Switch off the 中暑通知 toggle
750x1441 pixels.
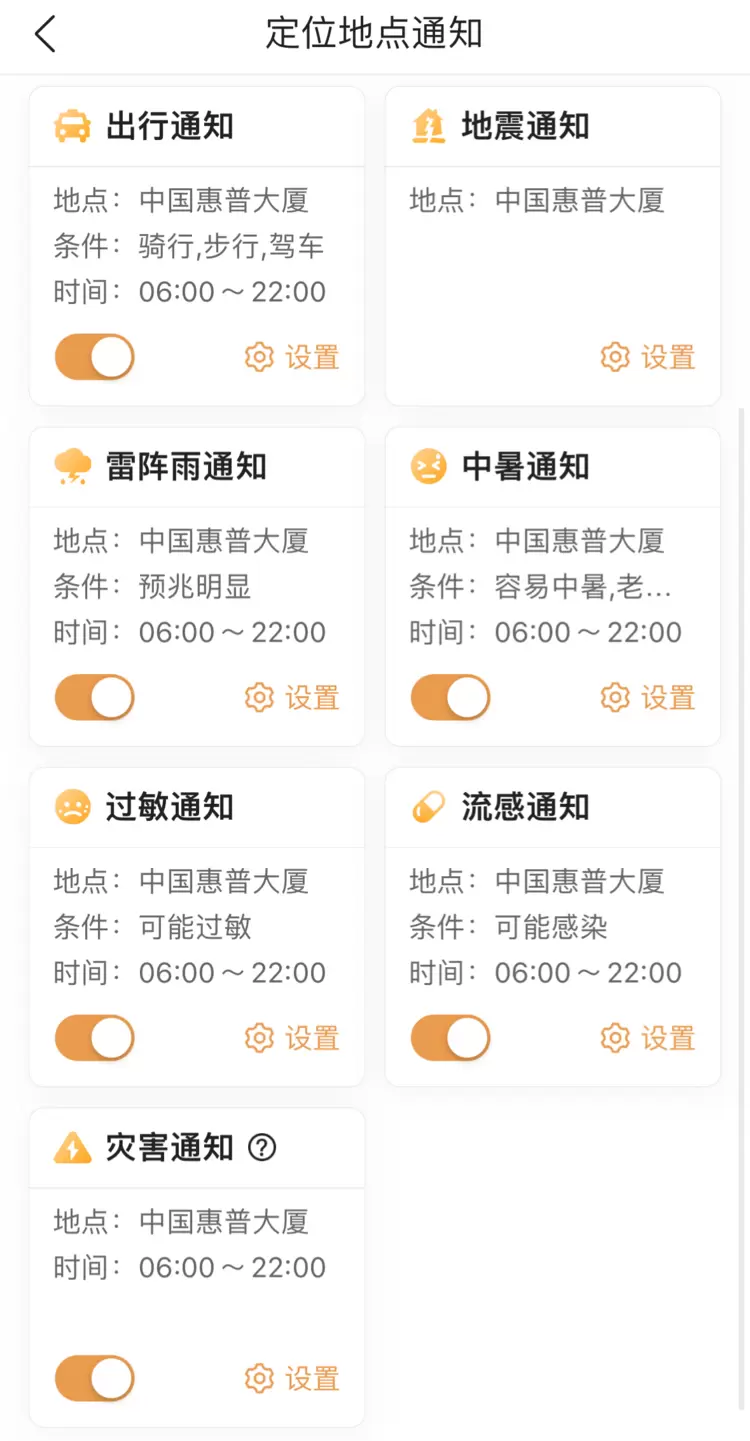[x=451, y=697]
